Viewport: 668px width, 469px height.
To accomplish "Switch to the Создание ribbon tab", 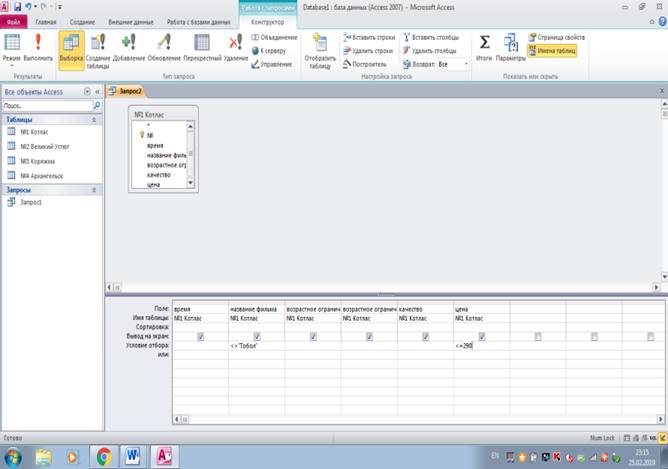I will click(82, 22).
